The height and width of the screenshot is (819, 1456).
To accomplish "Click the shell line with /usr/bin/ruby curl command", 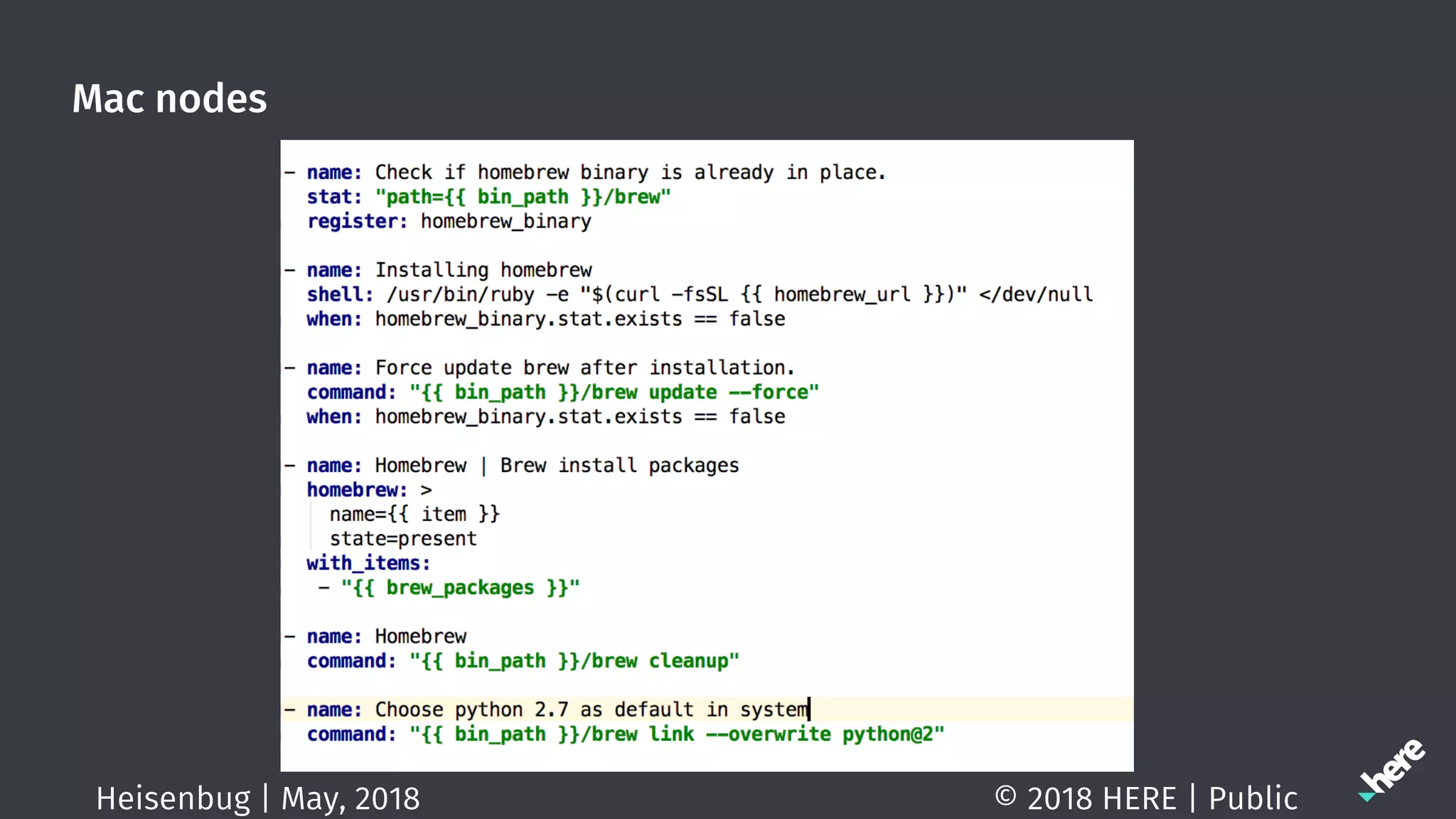I will tap(700, 294).
